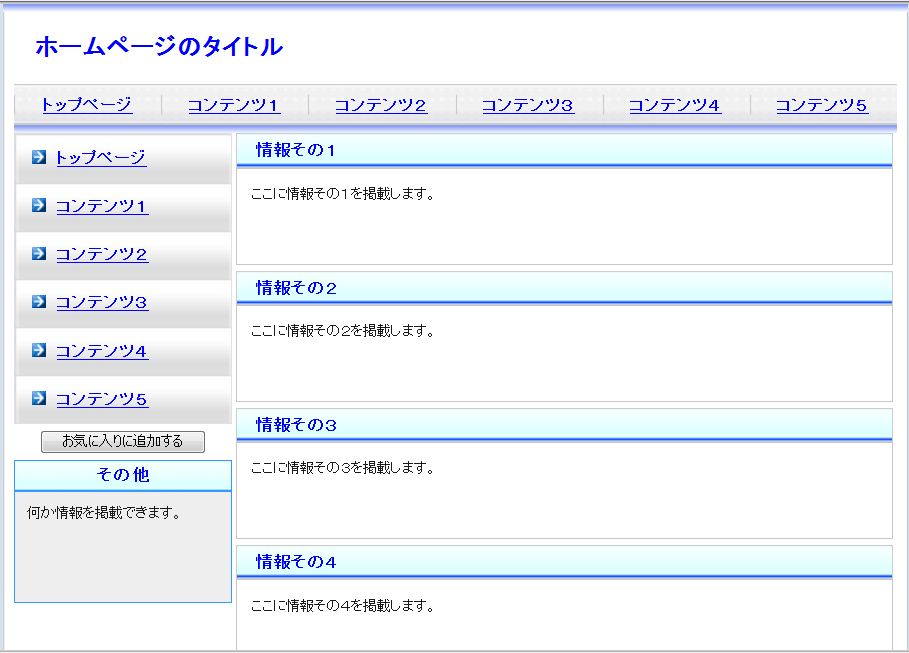Click the arrow icon beside sidebar コンテンツ2
909x653 pixels.
[39, 253]
